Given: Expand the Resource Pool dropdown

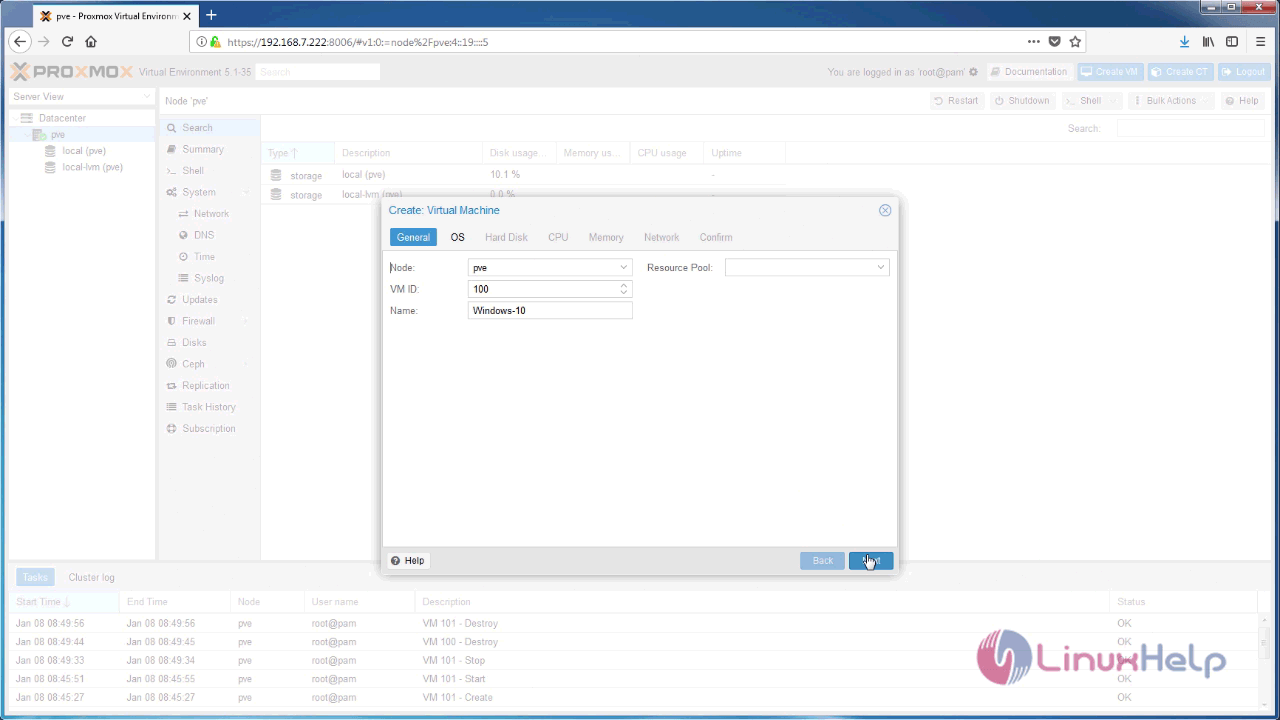Looking at the screenshot, I should [x=880, y=267].
